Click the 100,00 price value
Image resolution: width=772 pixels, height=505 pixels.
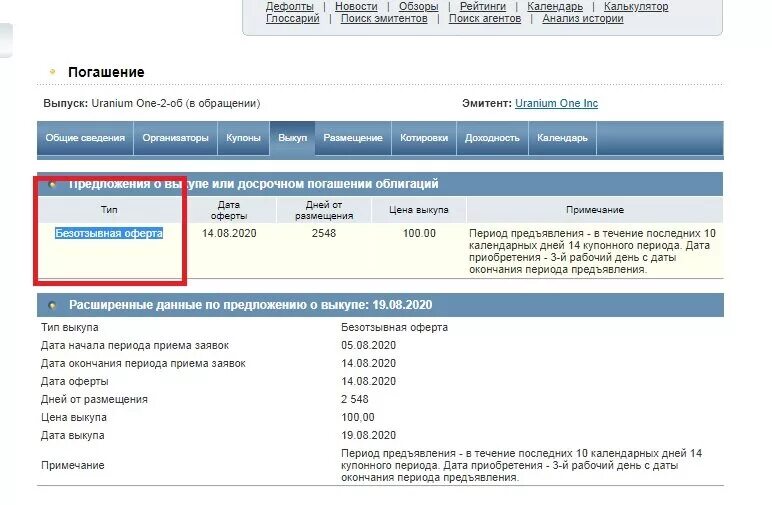click(x=357, y=417)
